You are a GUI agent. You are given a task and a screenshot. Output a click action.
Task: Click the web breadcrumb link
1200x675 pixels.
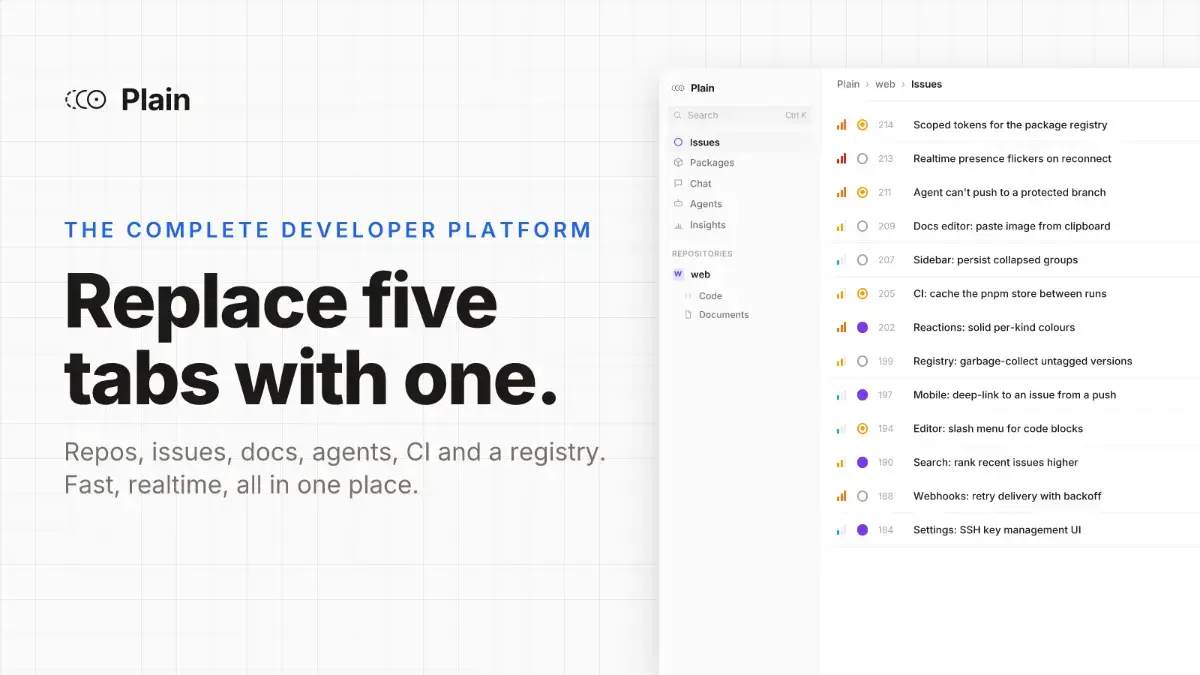click(x=885, y=84)
